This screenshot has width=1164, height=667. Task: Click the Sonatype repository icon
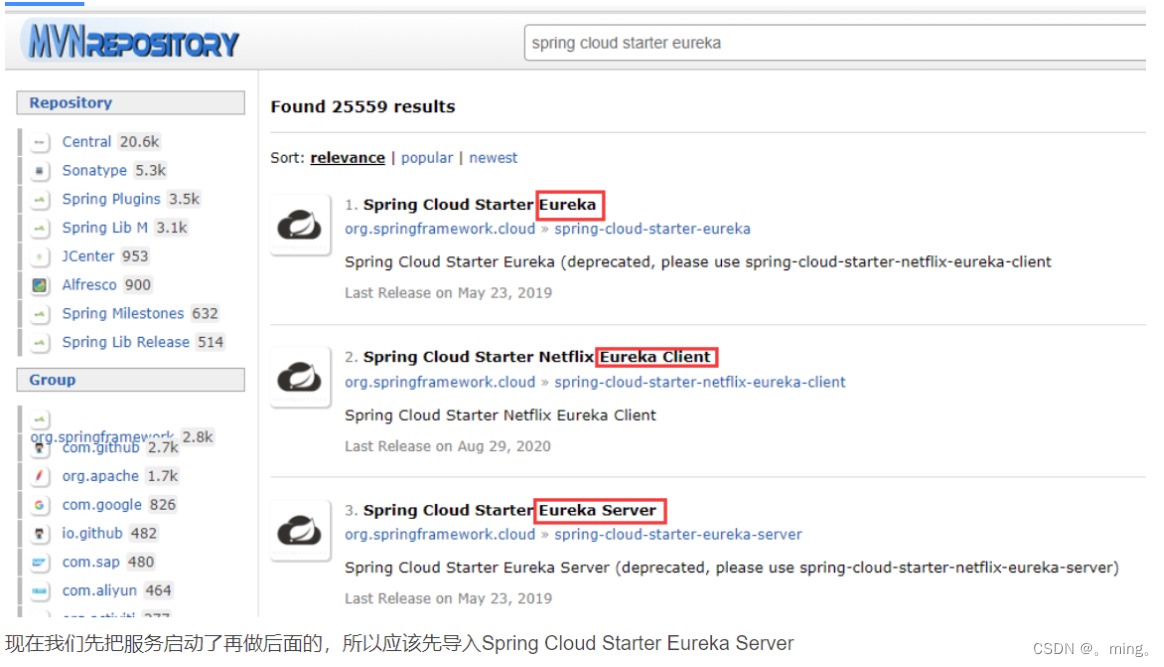[x=40, y=171]
